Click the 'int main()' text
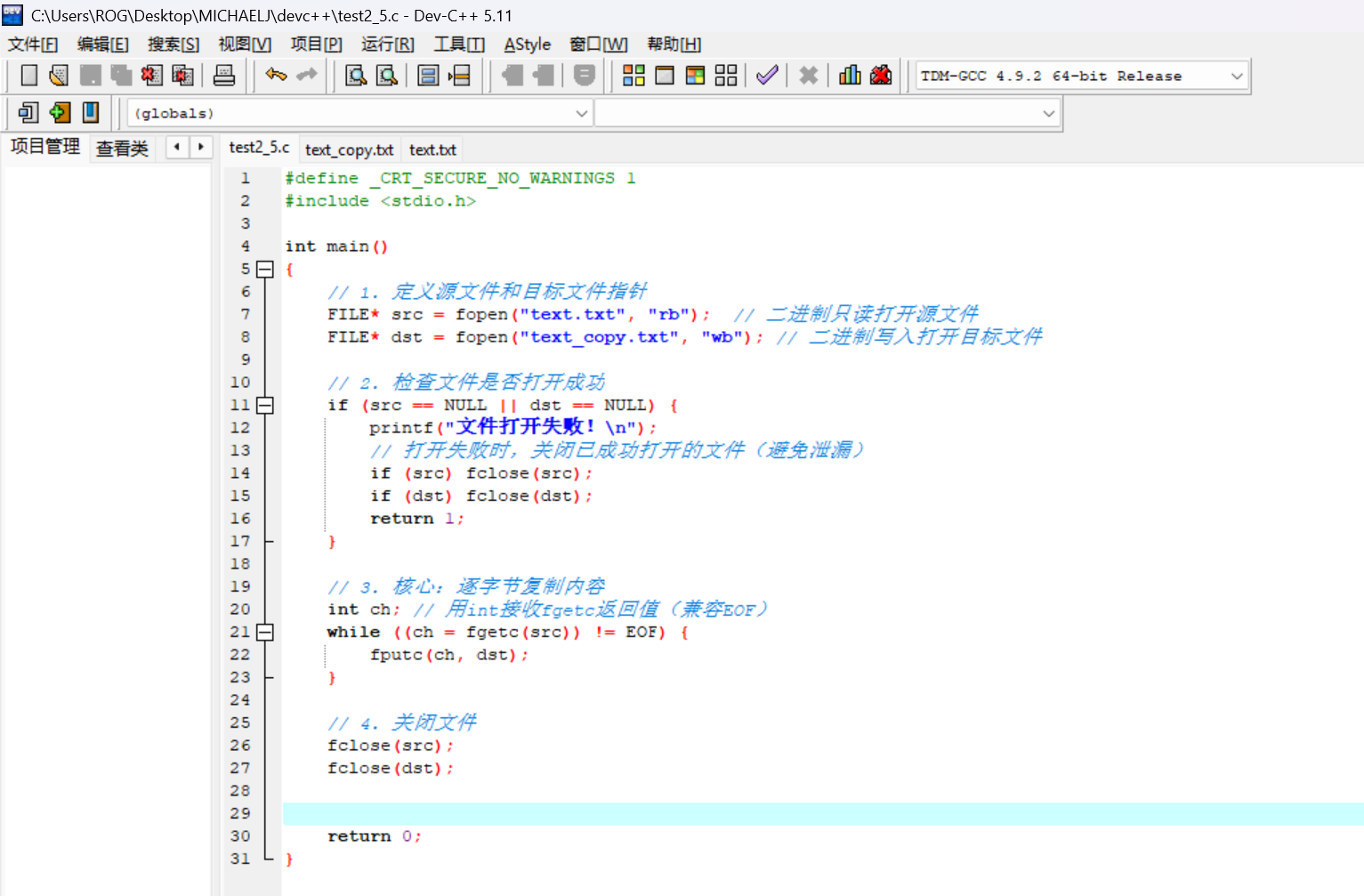 coord(336,246)
